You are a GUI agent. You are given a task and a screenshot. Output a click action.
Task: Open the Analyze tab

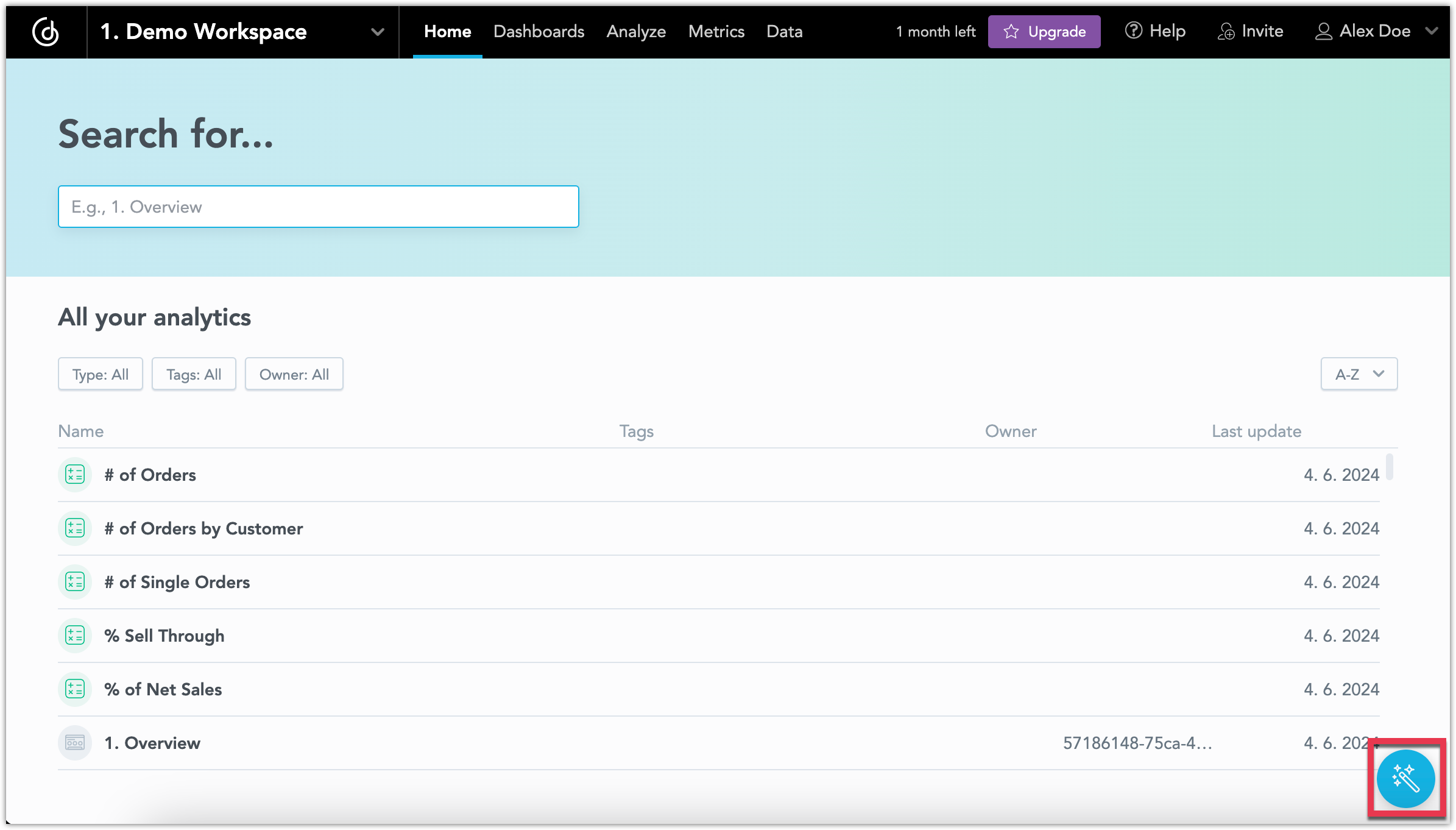click(x=636, y=32)
